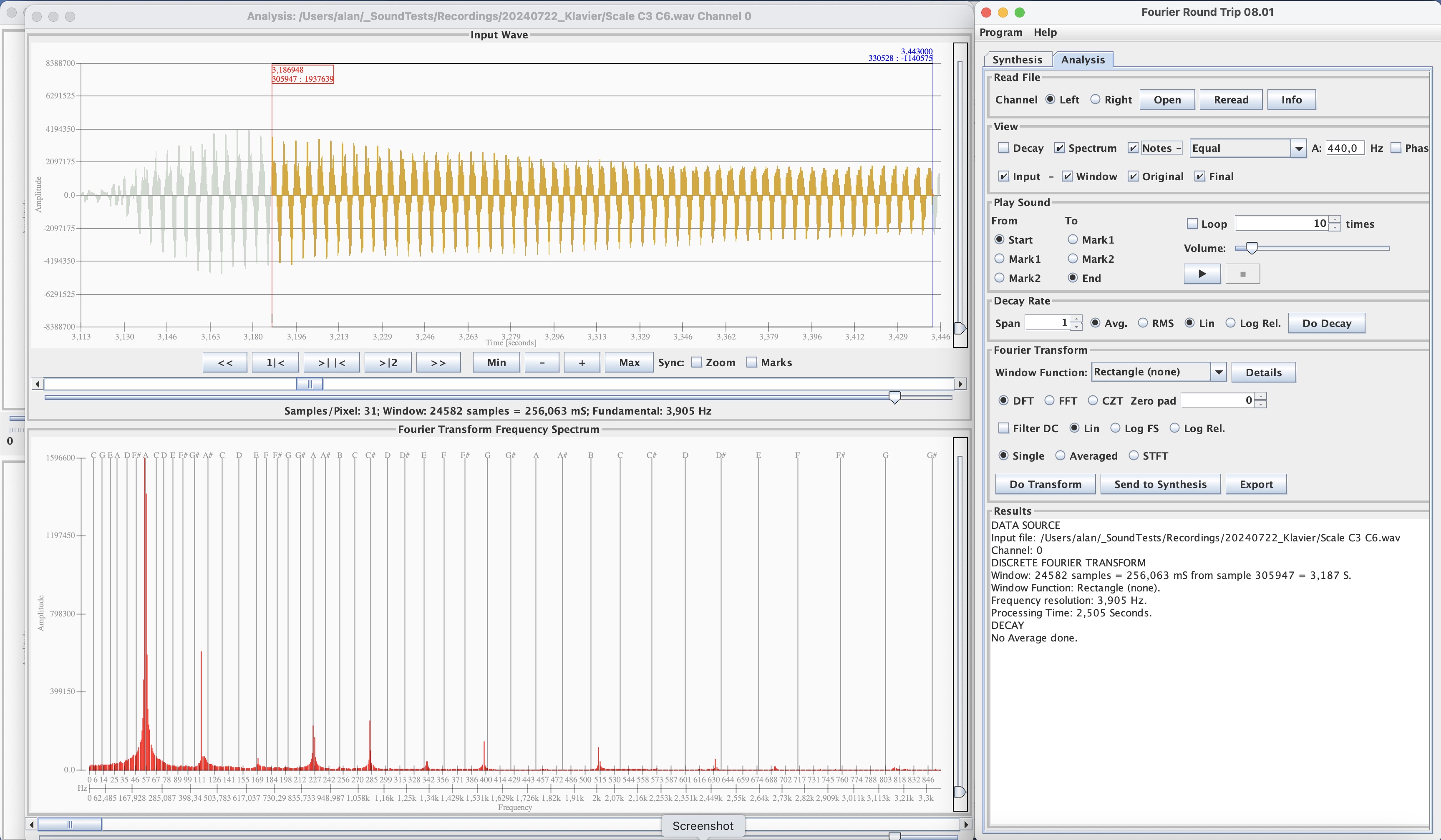This screenshot has height=840, width=1441.
Task: Click the 1|< mark navigation button
Action: [275, 362]
